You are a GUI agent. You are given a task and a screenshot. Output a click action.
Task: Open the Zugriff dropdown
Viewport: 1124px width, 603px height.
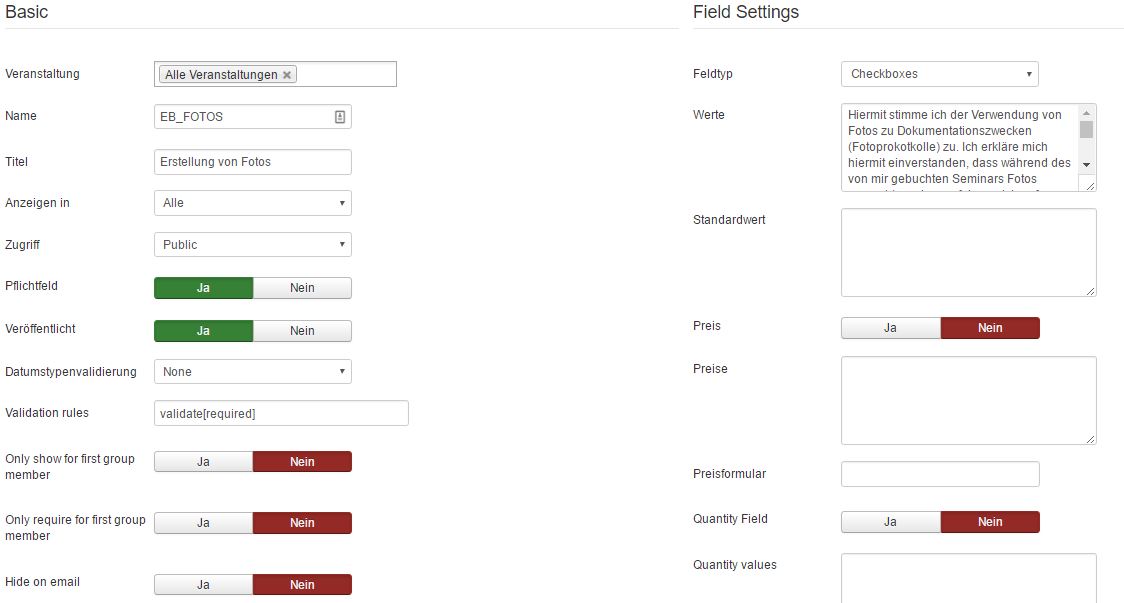(x=252, y=245)
